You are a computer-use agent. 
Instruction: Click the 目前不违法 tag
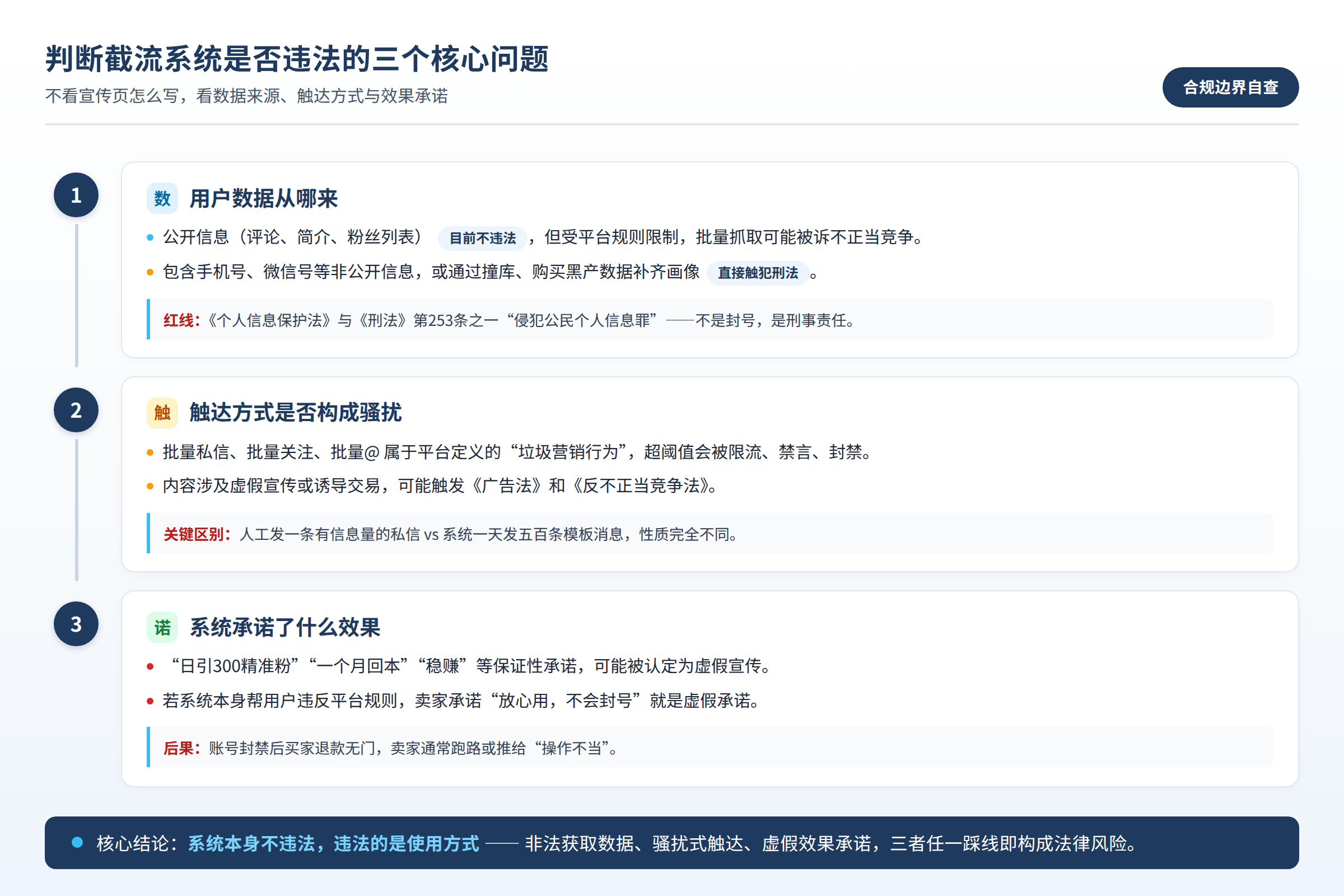click(x=482, y=239)
